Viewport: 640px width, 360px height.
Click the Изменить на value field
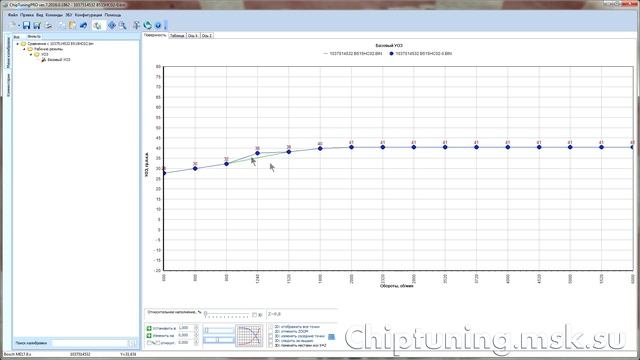coord(185,335)
